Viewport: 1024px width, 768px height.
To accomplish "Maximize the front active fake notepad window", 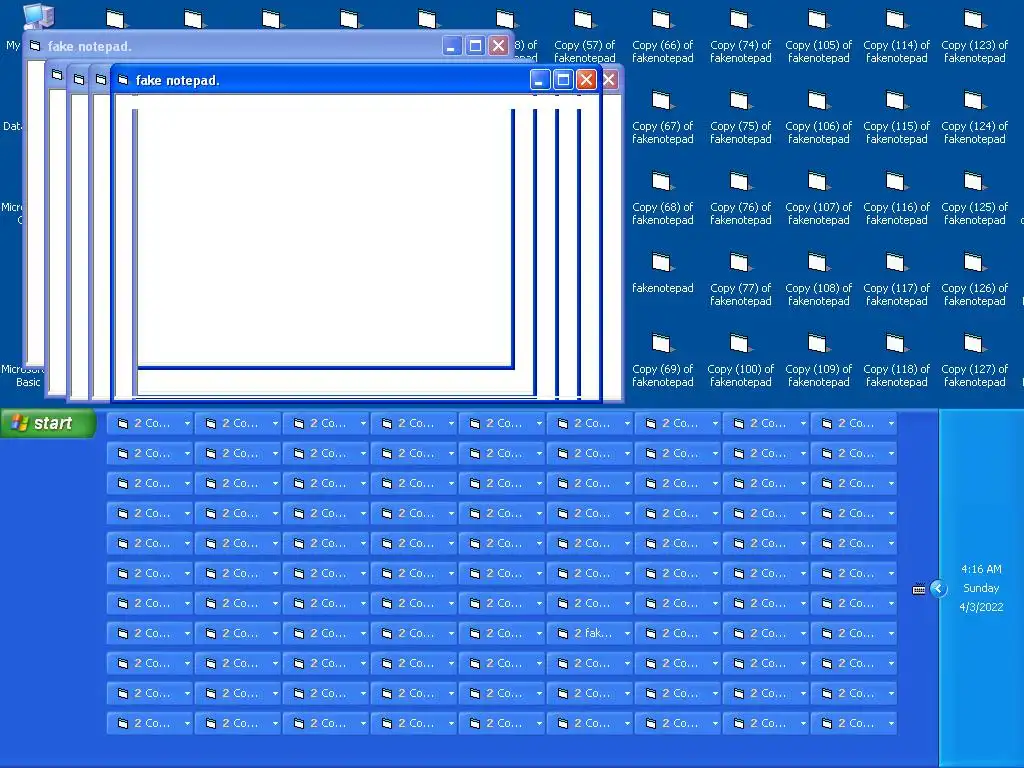I will point(562,80).
